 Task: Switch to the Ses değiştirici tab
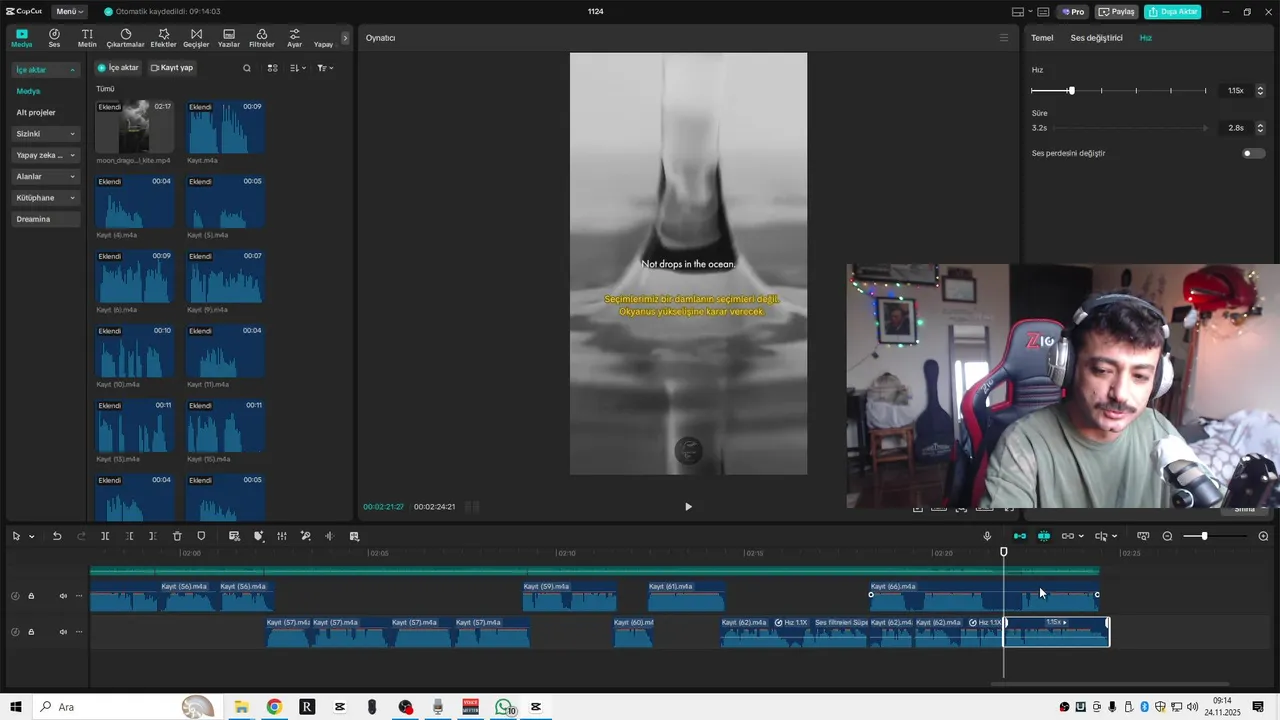pos(1096,38)
